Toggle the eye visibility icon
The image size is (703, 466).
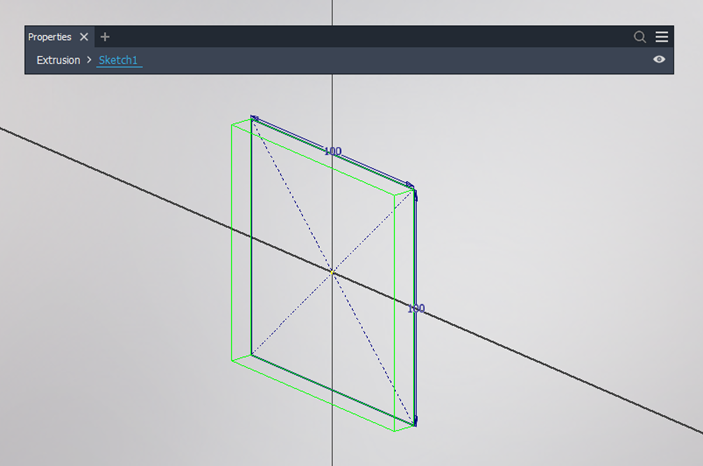[659, 60]
